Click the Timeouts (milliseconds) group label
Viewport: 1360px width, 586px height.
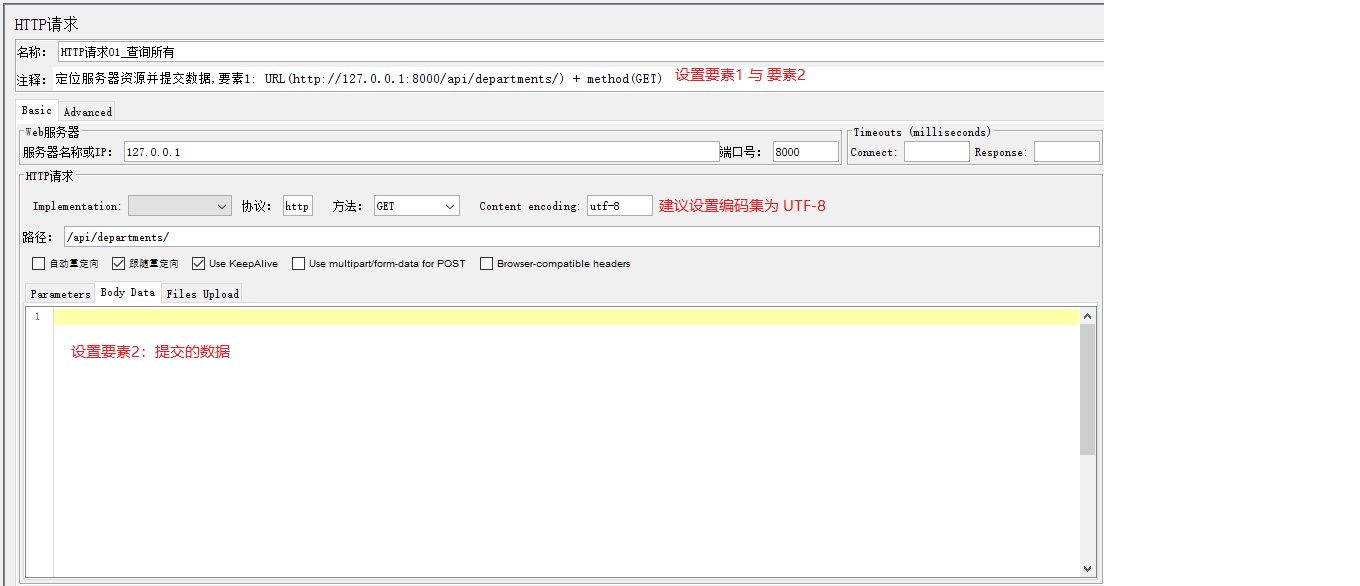tap(922, 132)
